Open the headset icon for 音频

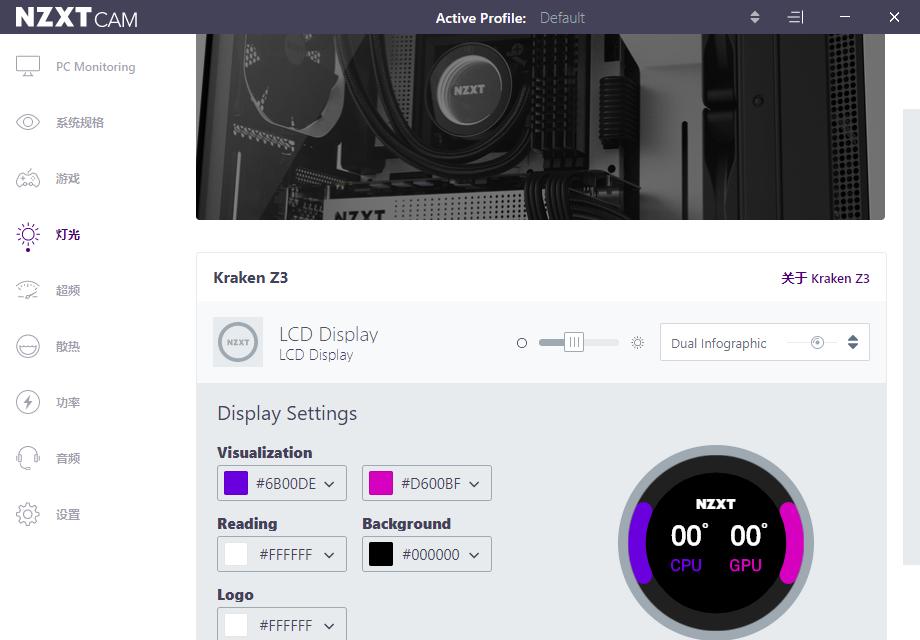click(x=28, y=458)
